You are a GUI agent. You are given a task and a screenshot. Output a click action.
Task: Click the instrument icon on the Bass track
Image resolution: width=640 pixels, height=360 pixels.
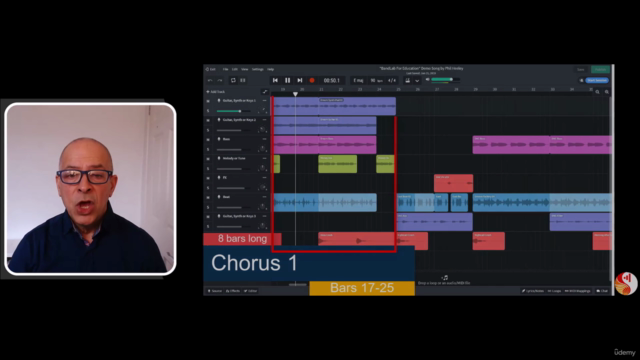[x=219, y=139]
